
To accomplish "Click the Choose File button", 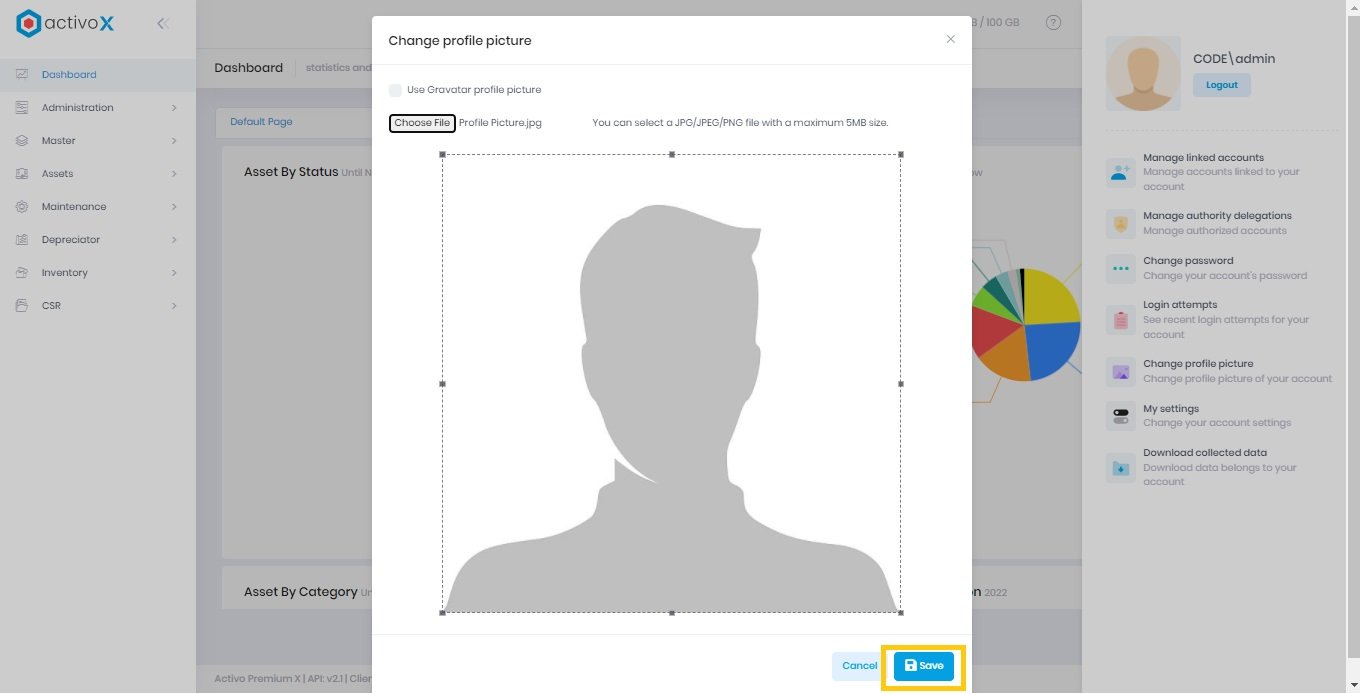I will pos(422,123).
